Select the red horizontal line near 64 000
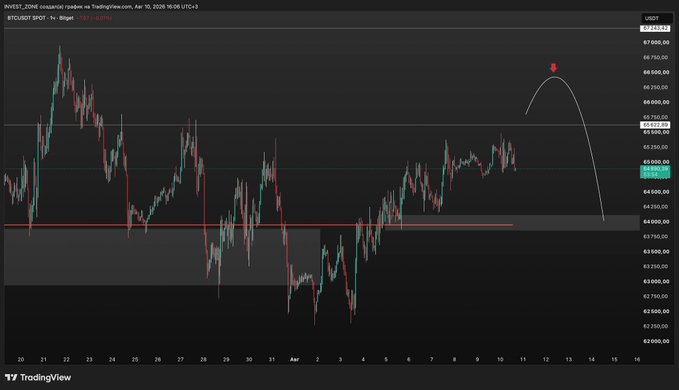 coord(259,225)
